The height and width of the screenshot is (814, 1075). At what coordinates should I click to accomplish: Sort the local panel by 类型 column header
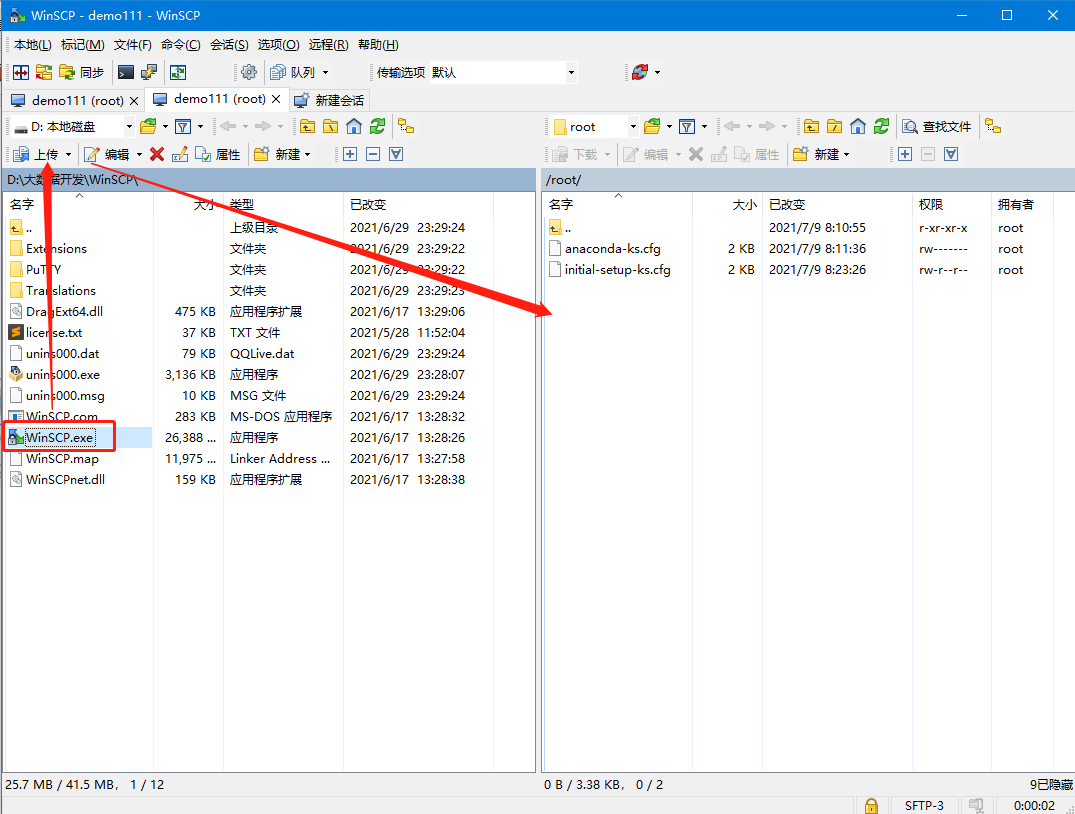click(283, 204)
